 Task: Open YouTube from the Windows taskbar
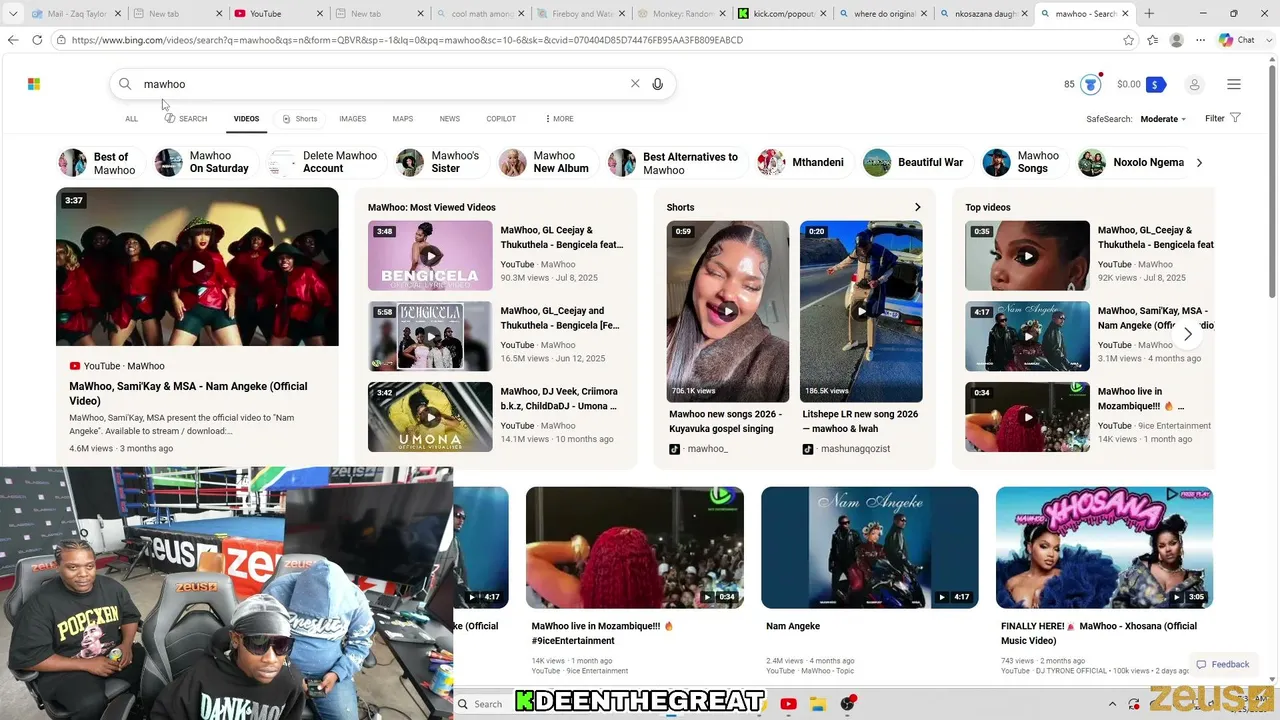[x=788, y=704]
